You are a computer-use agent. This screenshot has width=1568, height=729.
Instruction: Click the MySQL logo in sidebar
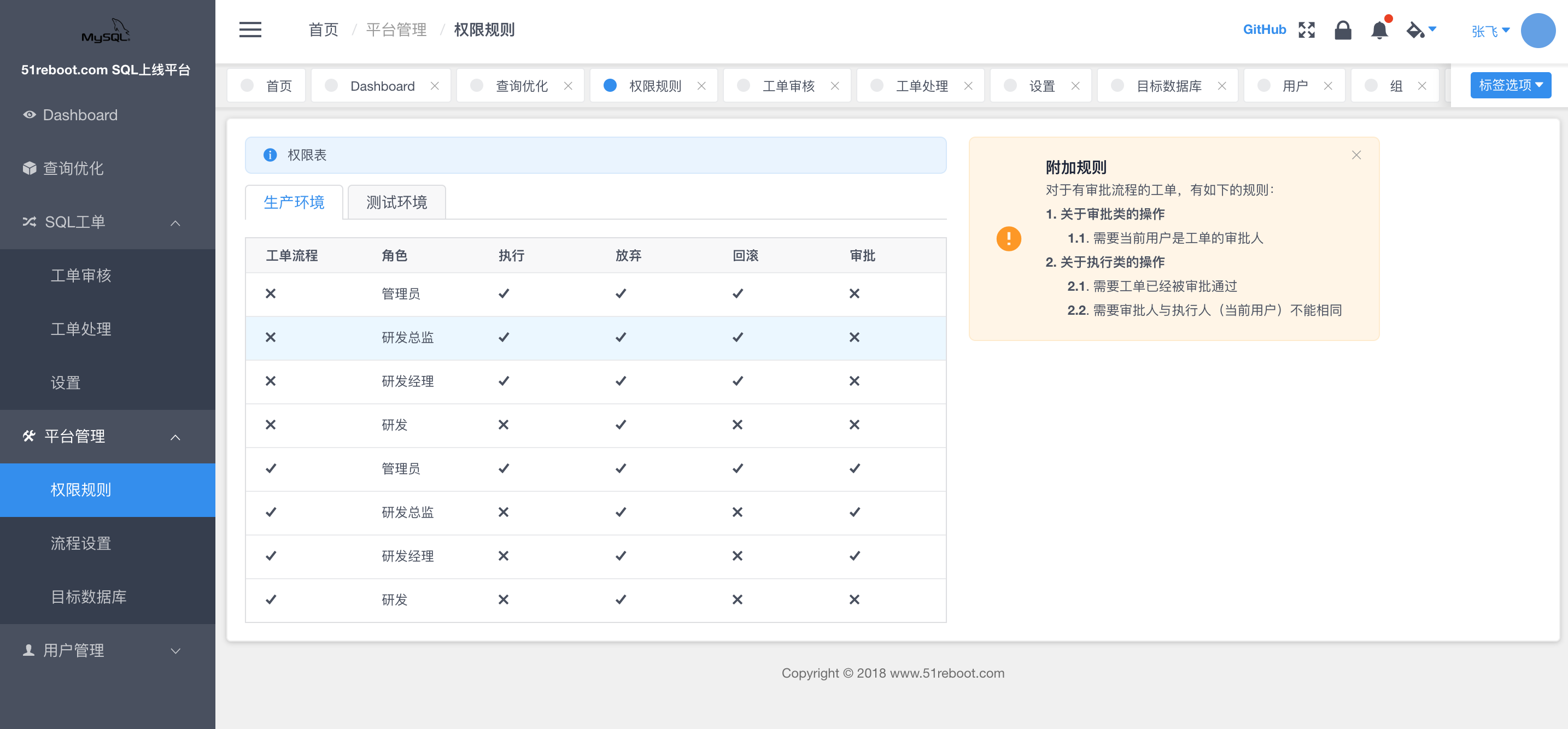[x=106, y=31]
